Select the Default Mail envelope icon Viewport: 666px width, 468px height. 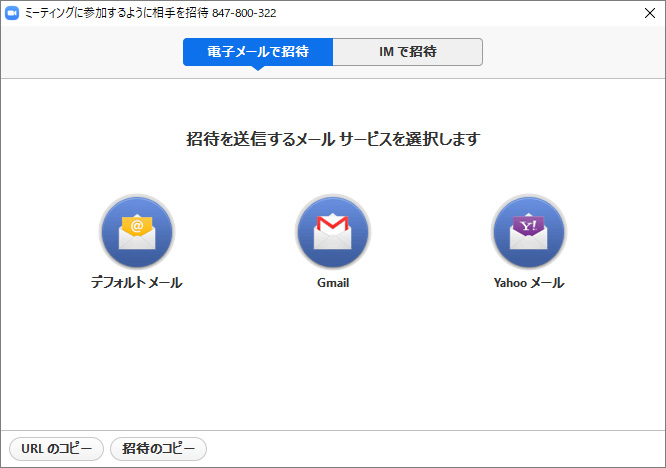tap(136, 233)
